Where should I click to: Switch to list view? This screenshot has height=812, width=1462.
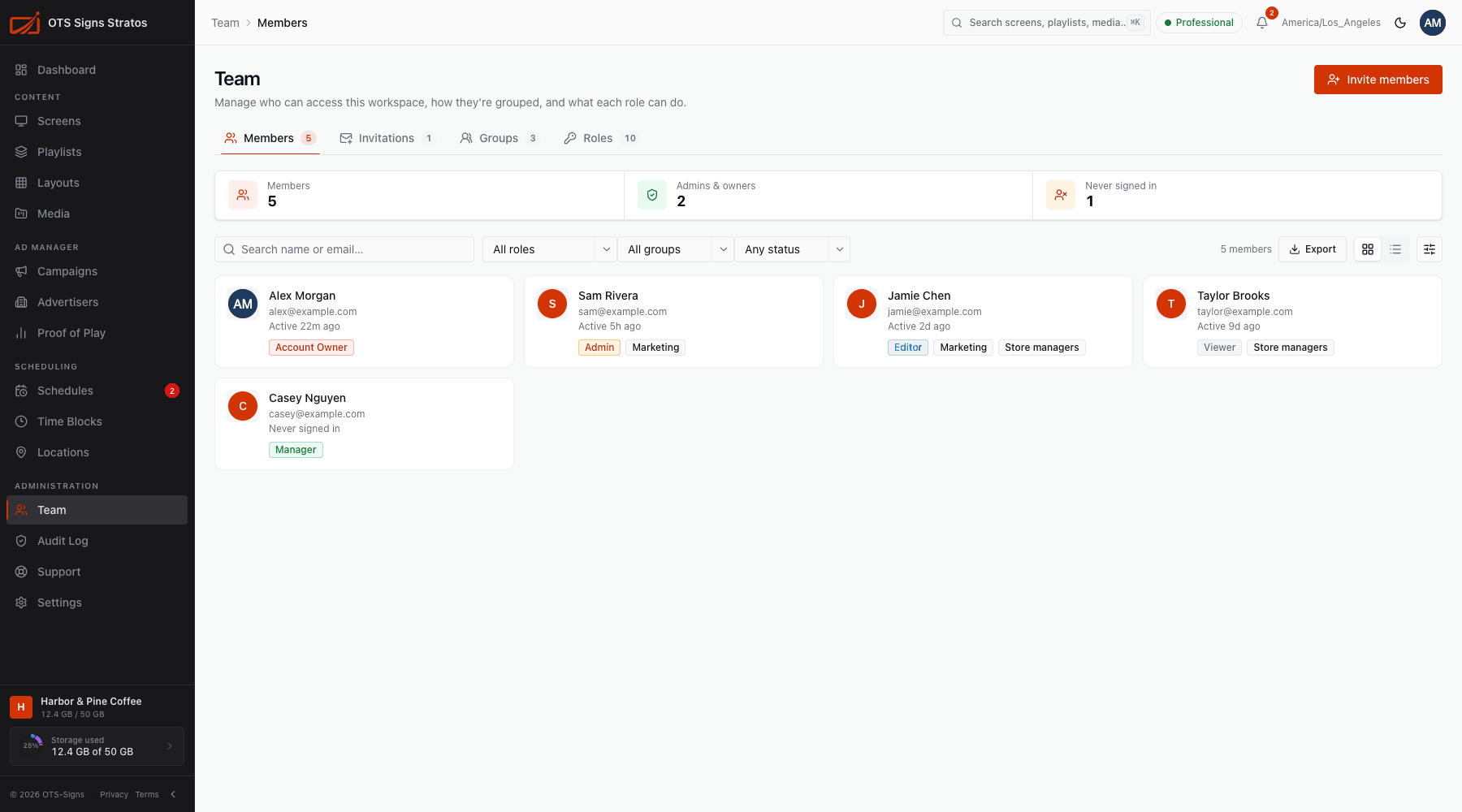[x=1395, y=249]
